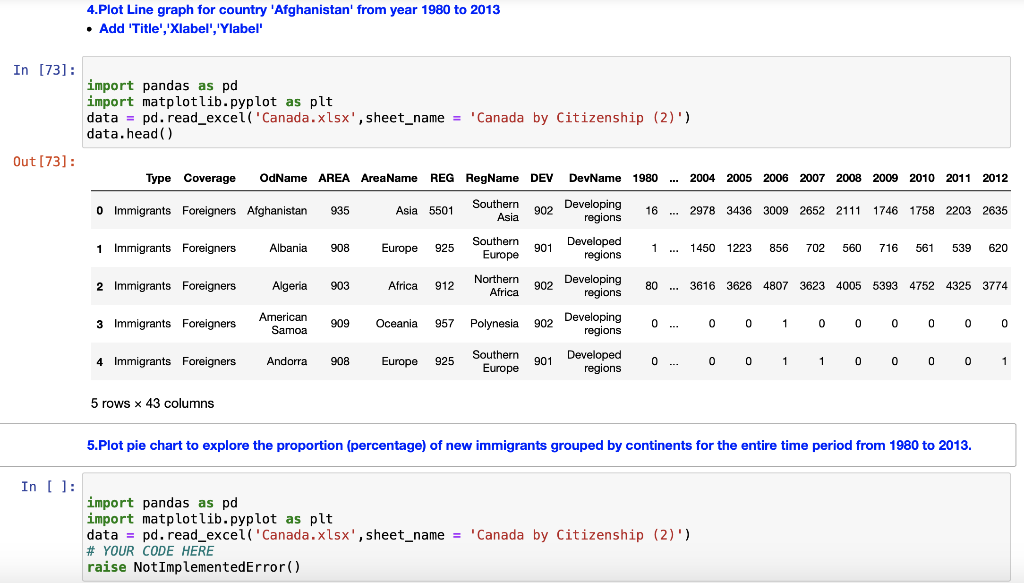The height and width of the screenshot is (583, 1024).
Task: Click the 'Southern Asia' RegName cell
Action: pos(496,211)
